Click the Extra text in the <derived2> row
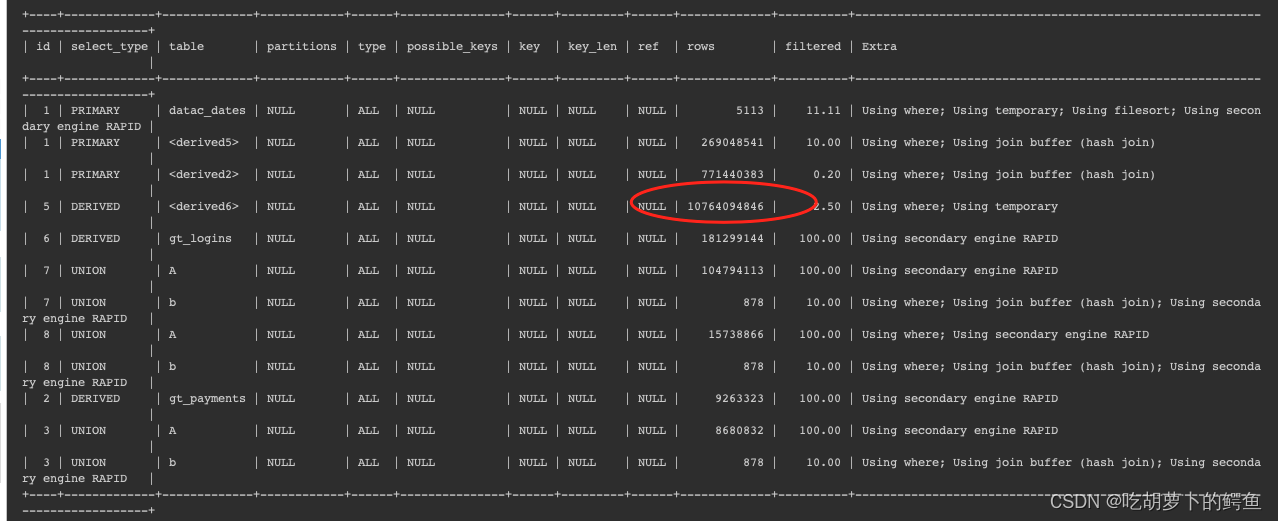 pyautogui.click(x=1008, y=175)
